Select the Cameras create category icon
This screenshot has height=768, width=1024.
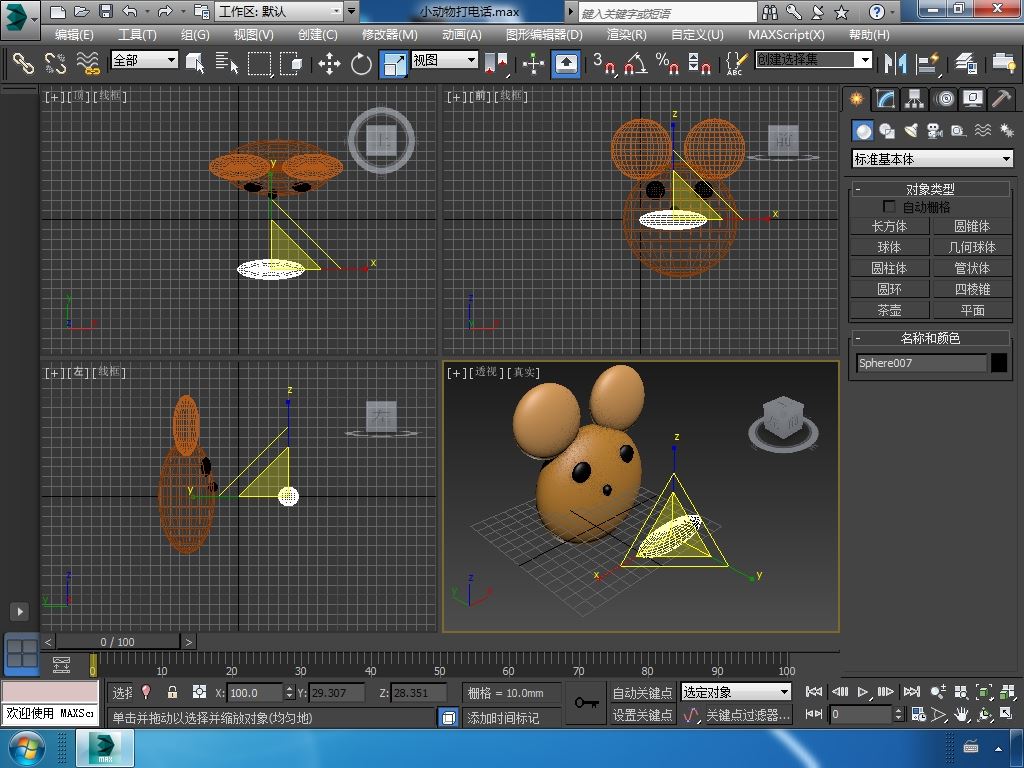click(935, 131)
